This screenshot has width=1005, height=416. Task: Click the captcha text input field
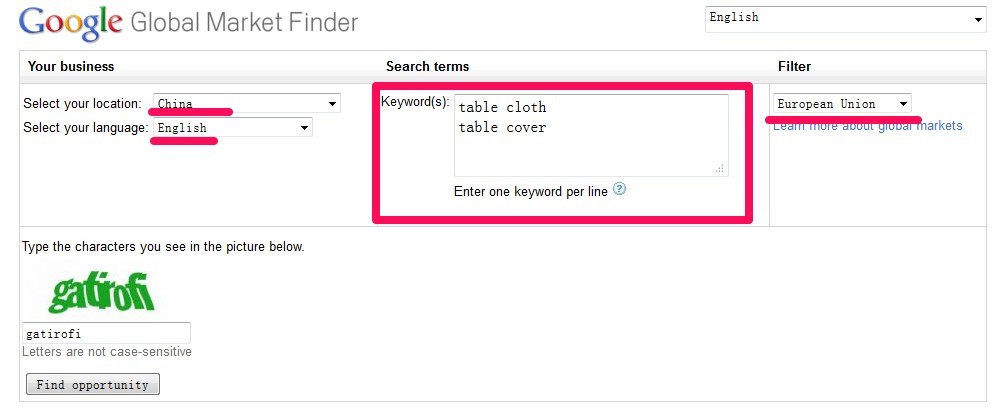[106, 333]
